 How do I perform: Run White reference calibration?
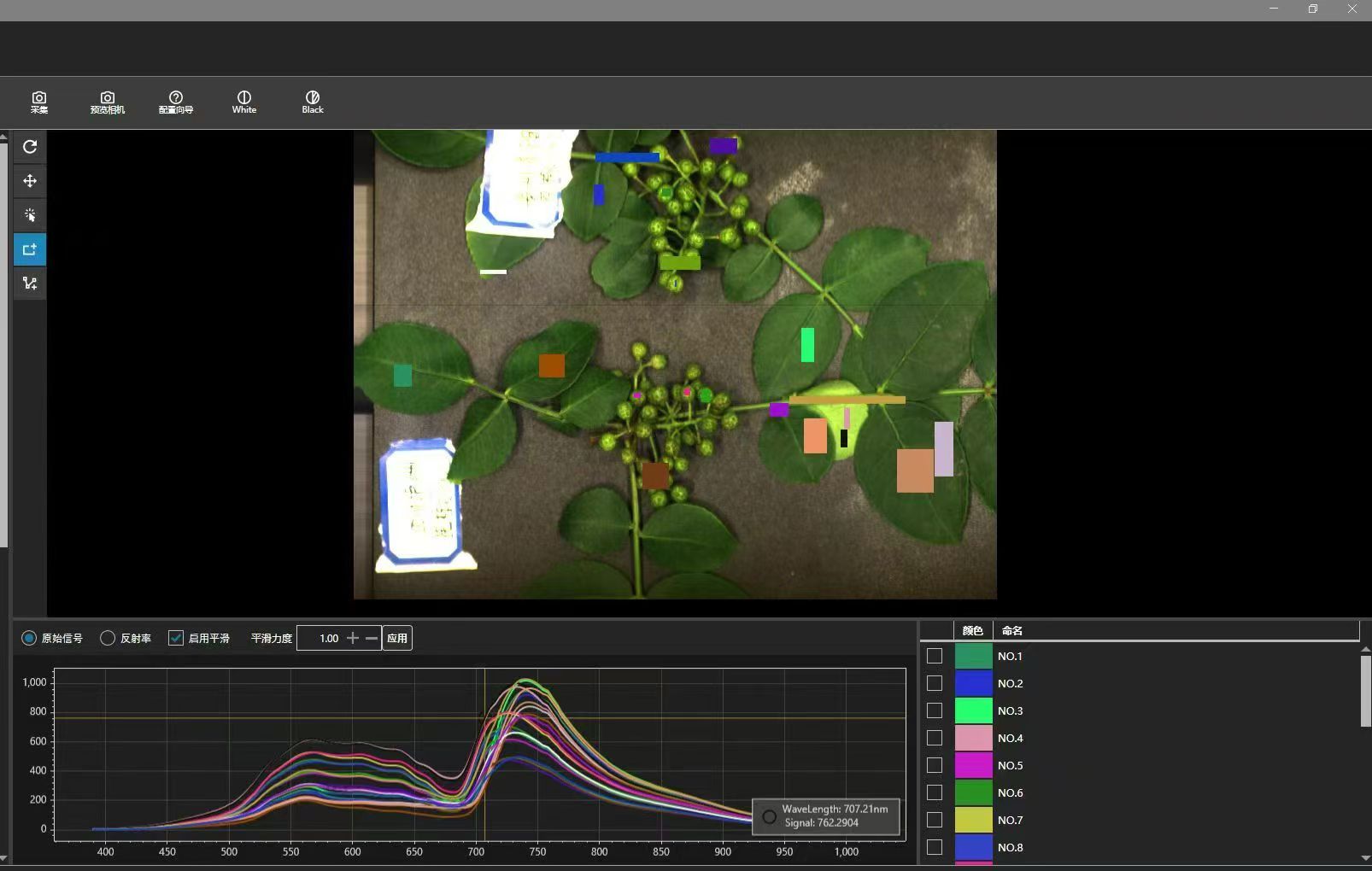244,102
